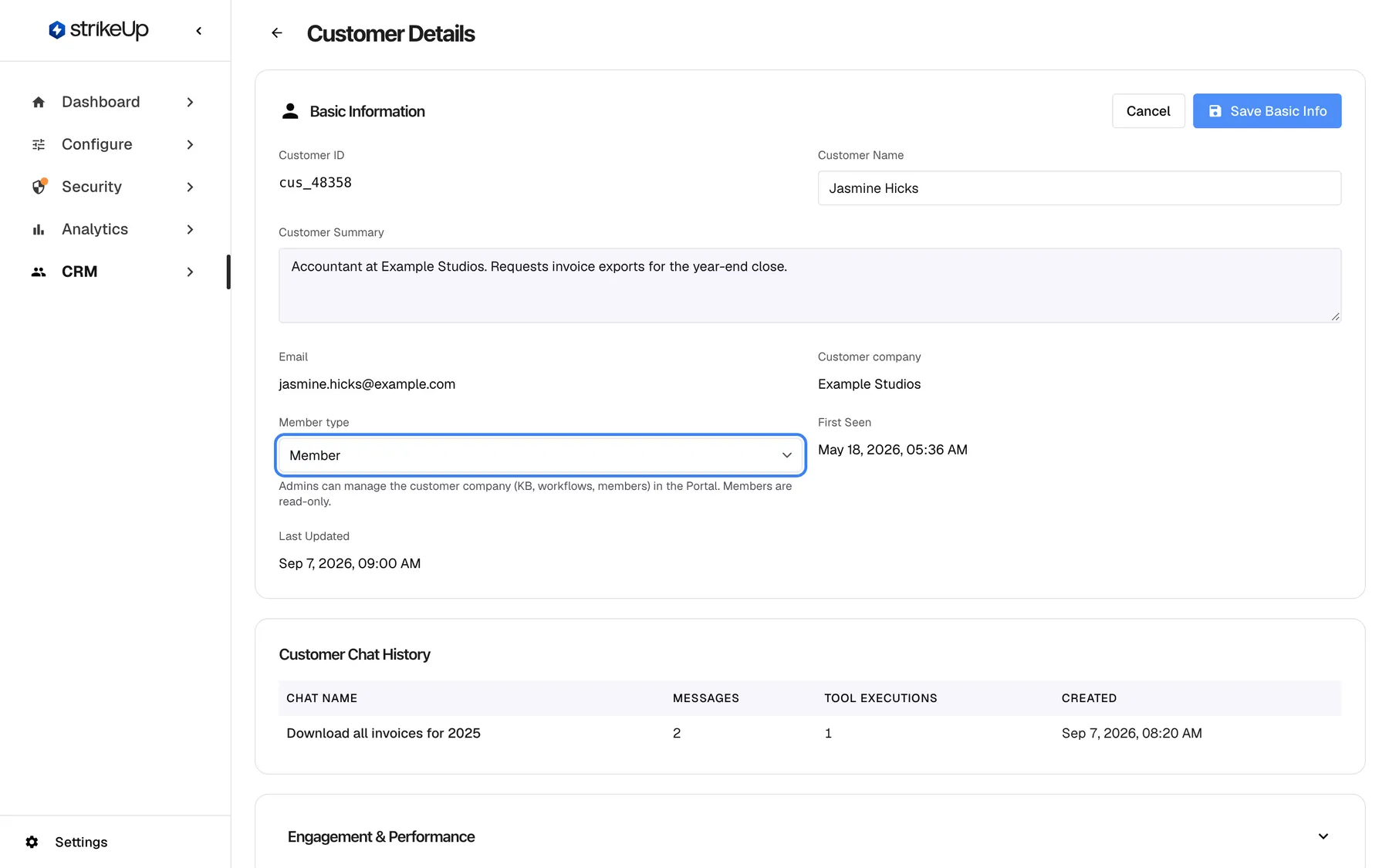The width and height of the screenshot is (1389, 868).
Task: Expand the Engagement & Performance section
Action: pos(1323,836)
